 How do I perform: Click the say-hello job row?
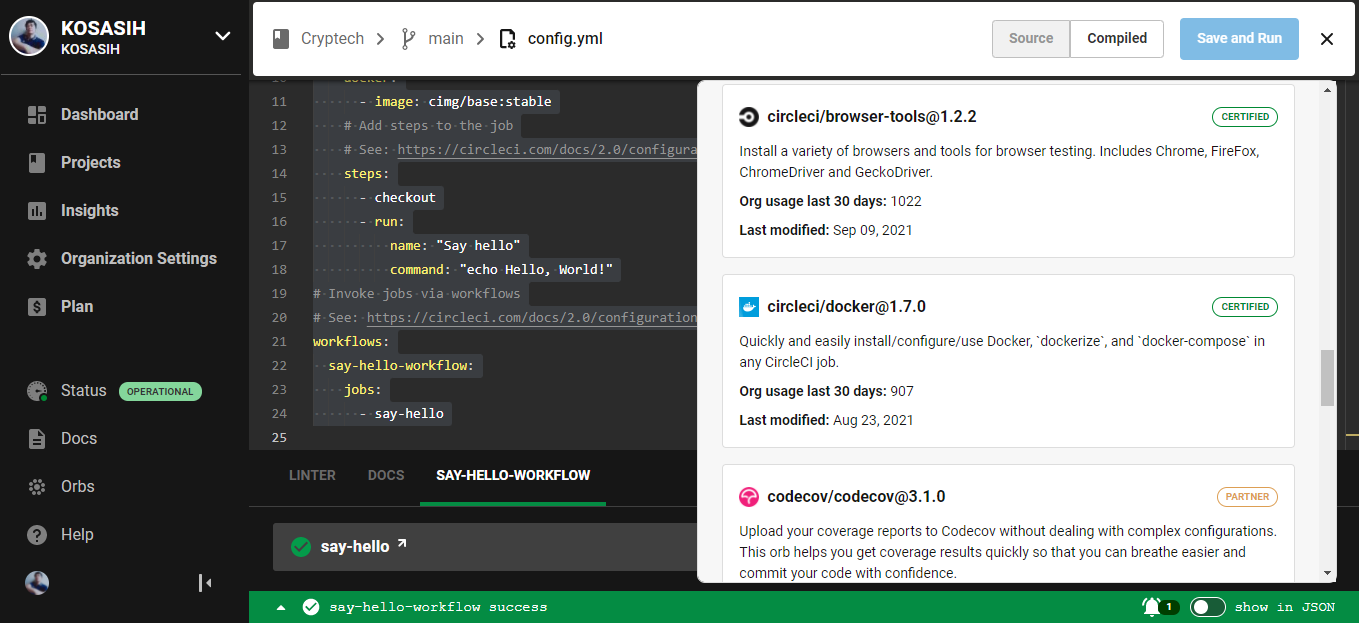coord(485,547)
